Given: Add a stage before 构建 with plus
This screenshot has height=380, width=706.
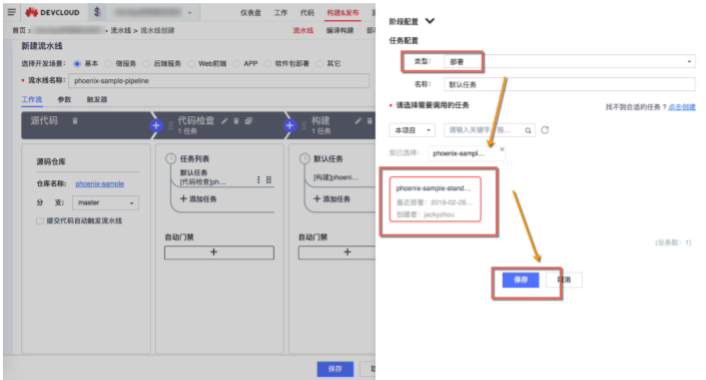Looking at the screenshot, I should pyautogui.click(x=290, y=125).
